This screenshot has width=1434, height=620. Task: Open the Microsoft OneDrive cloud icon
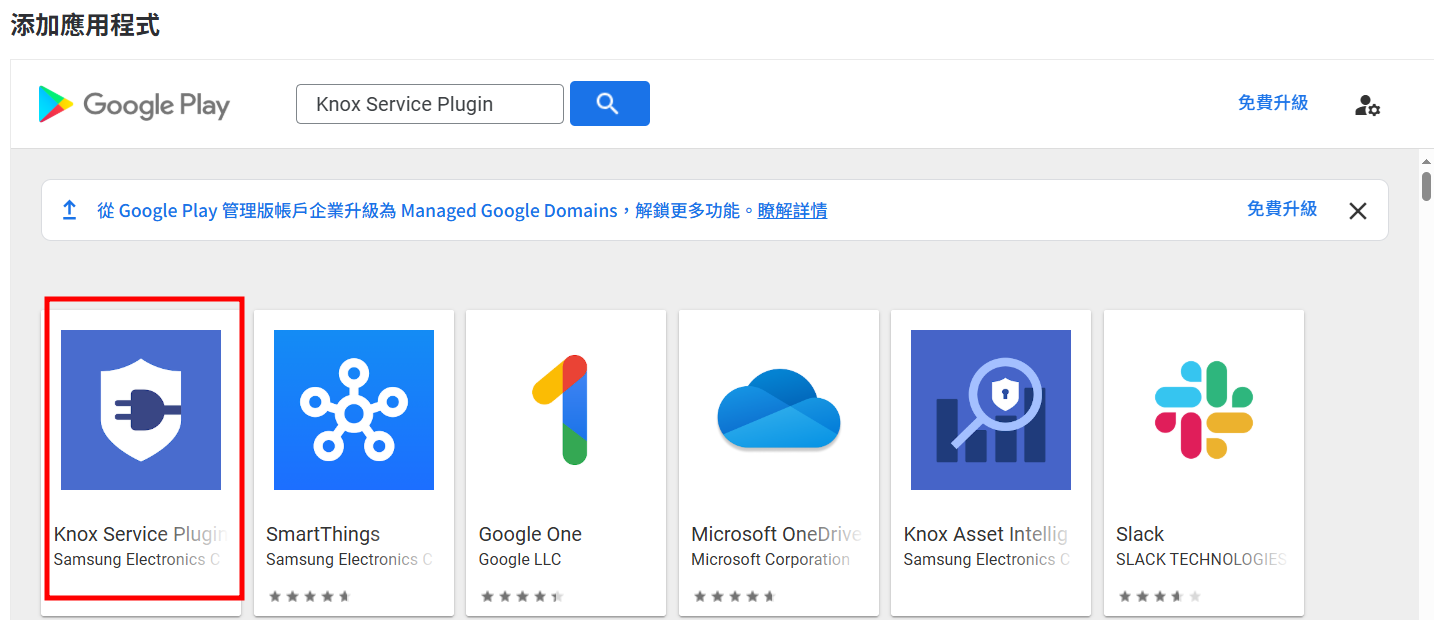779,410
